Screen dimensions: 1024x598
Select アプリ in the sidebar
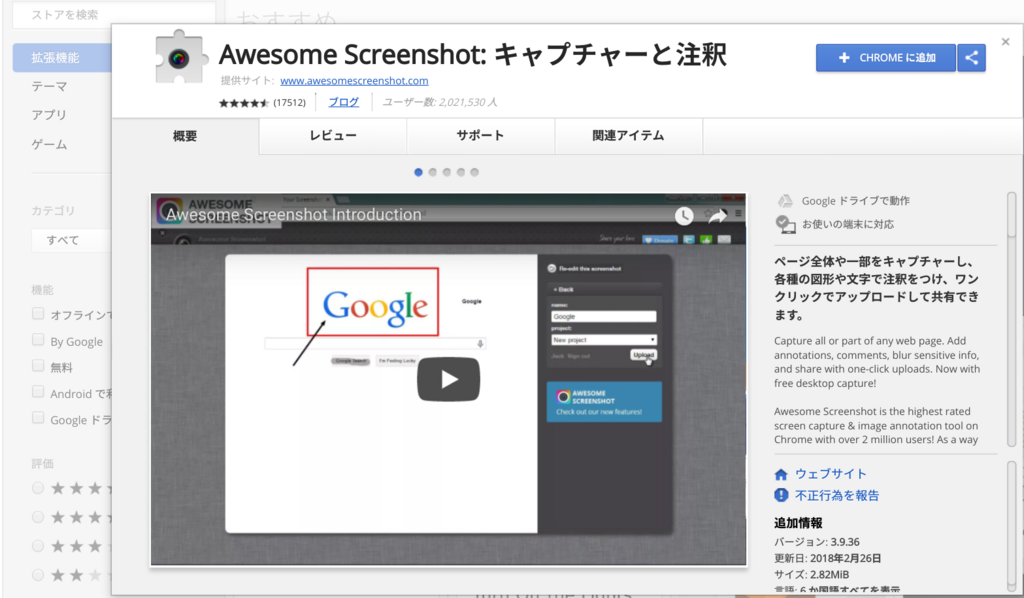point(50,115)
